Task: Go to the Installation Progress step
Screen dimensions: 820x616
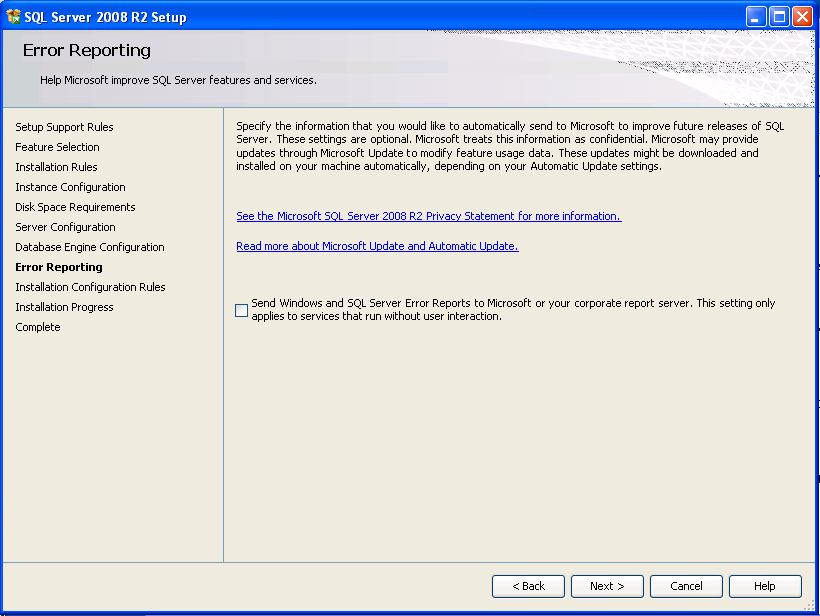Action: pyautogui.click(x=64, y=307)
